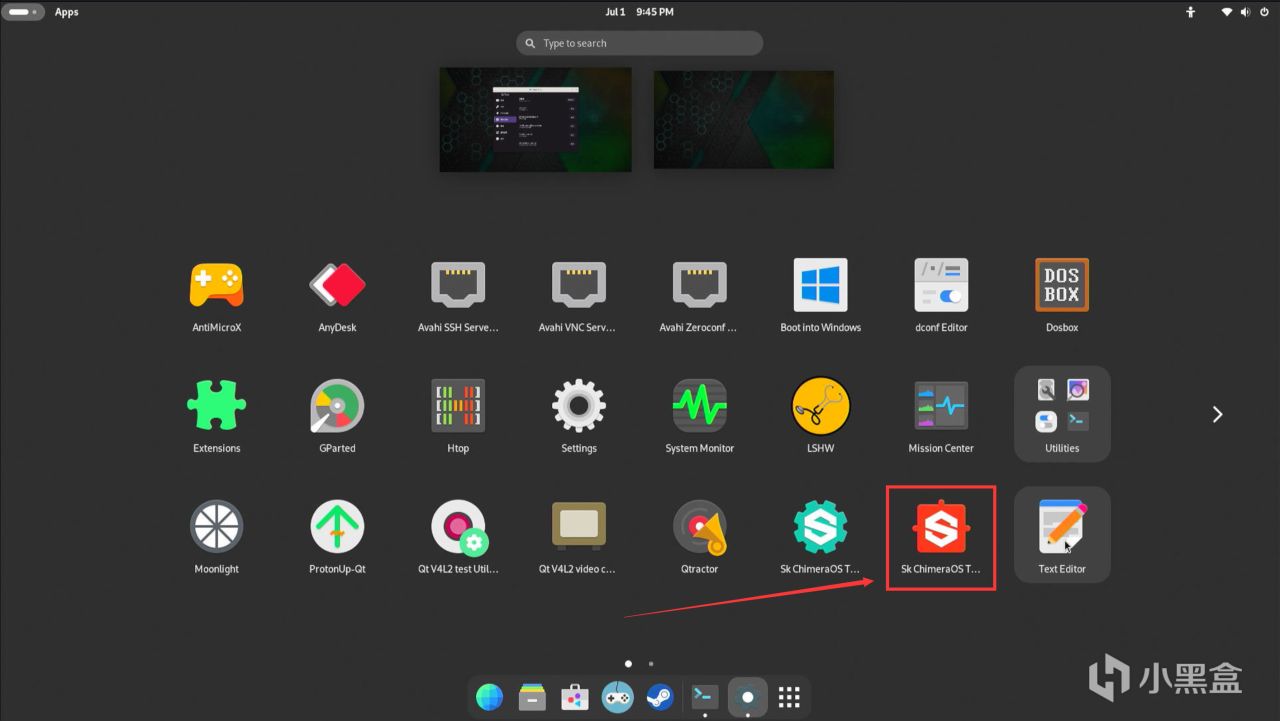Image resolution: width=1280 pixels, height=721 pixels.
Task: Open Htop
Action: click(458, 406)
